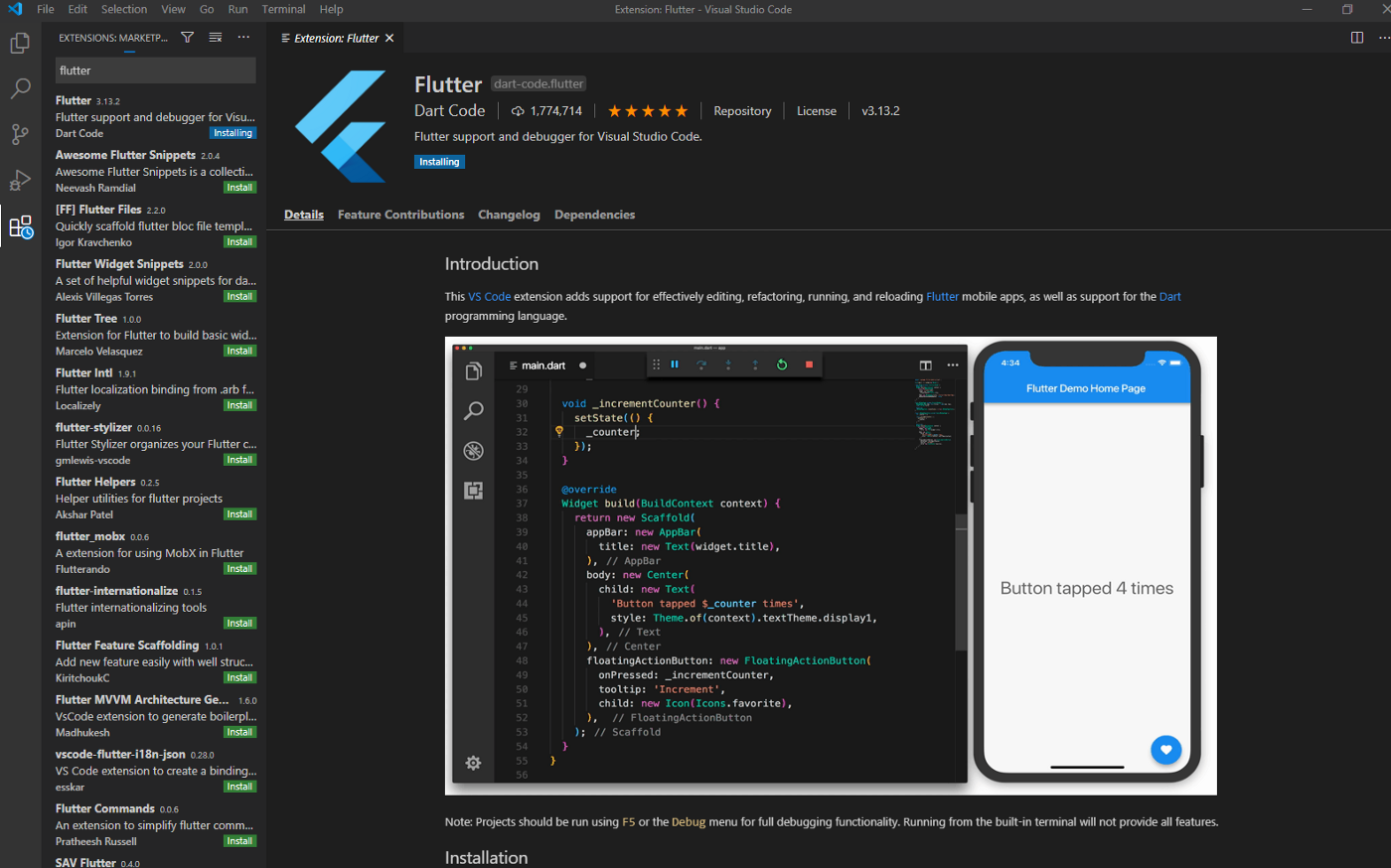Open the Views and More Actions ellipsis menu
Viewport: 1391px width, 868px height.
(243, 38)
